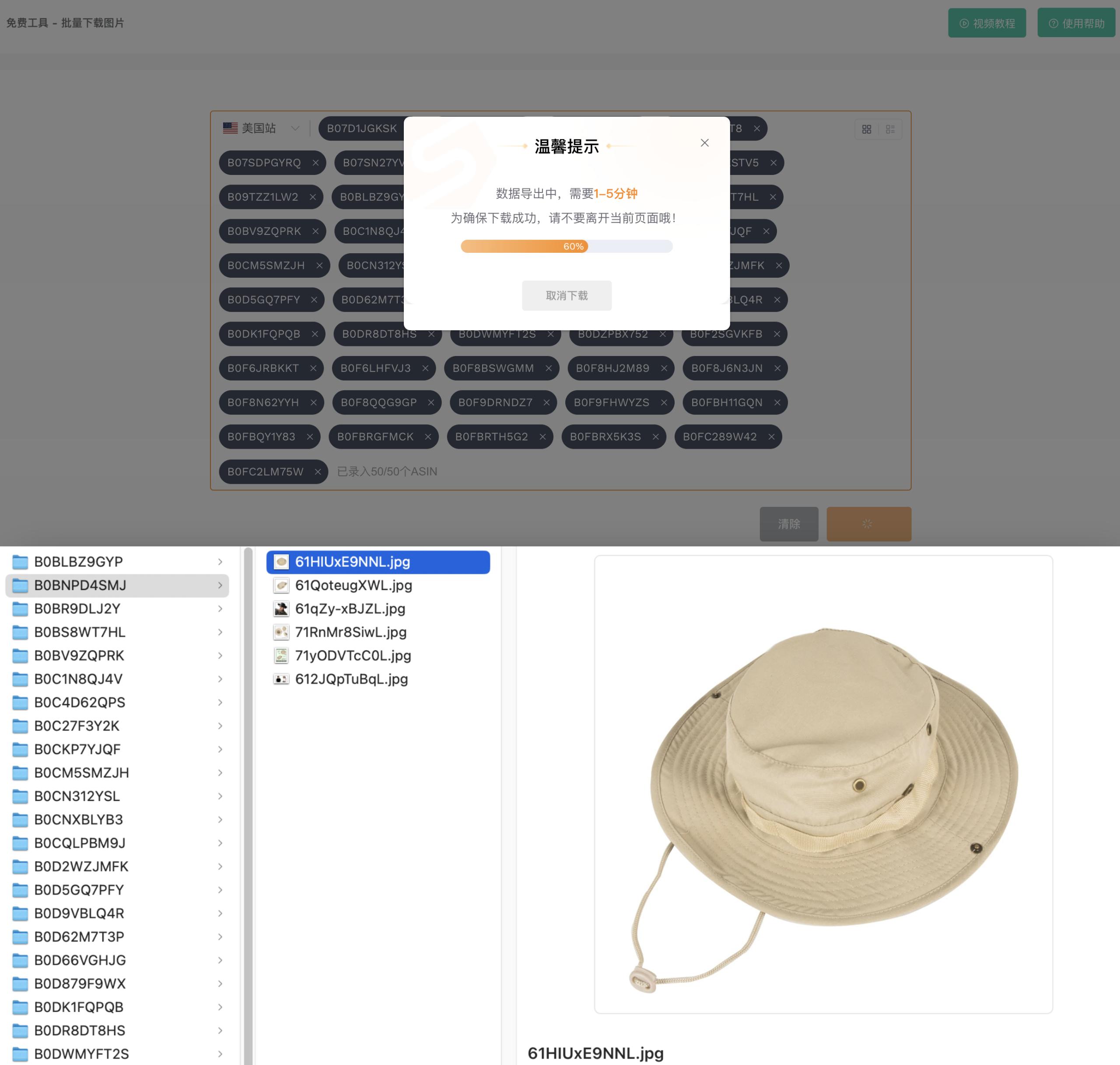Screen dimensions: 1120x1065
Task: Open the 视频教程 video tutorial
Action: tap(987, 23)
